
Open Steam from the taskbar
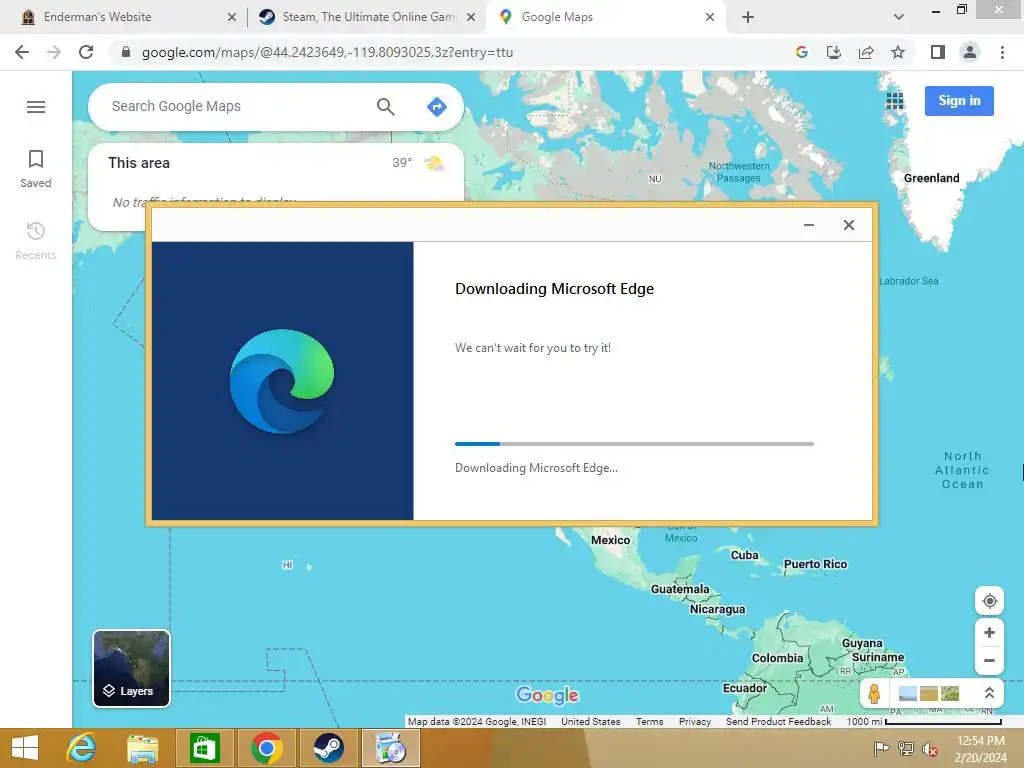328,748
